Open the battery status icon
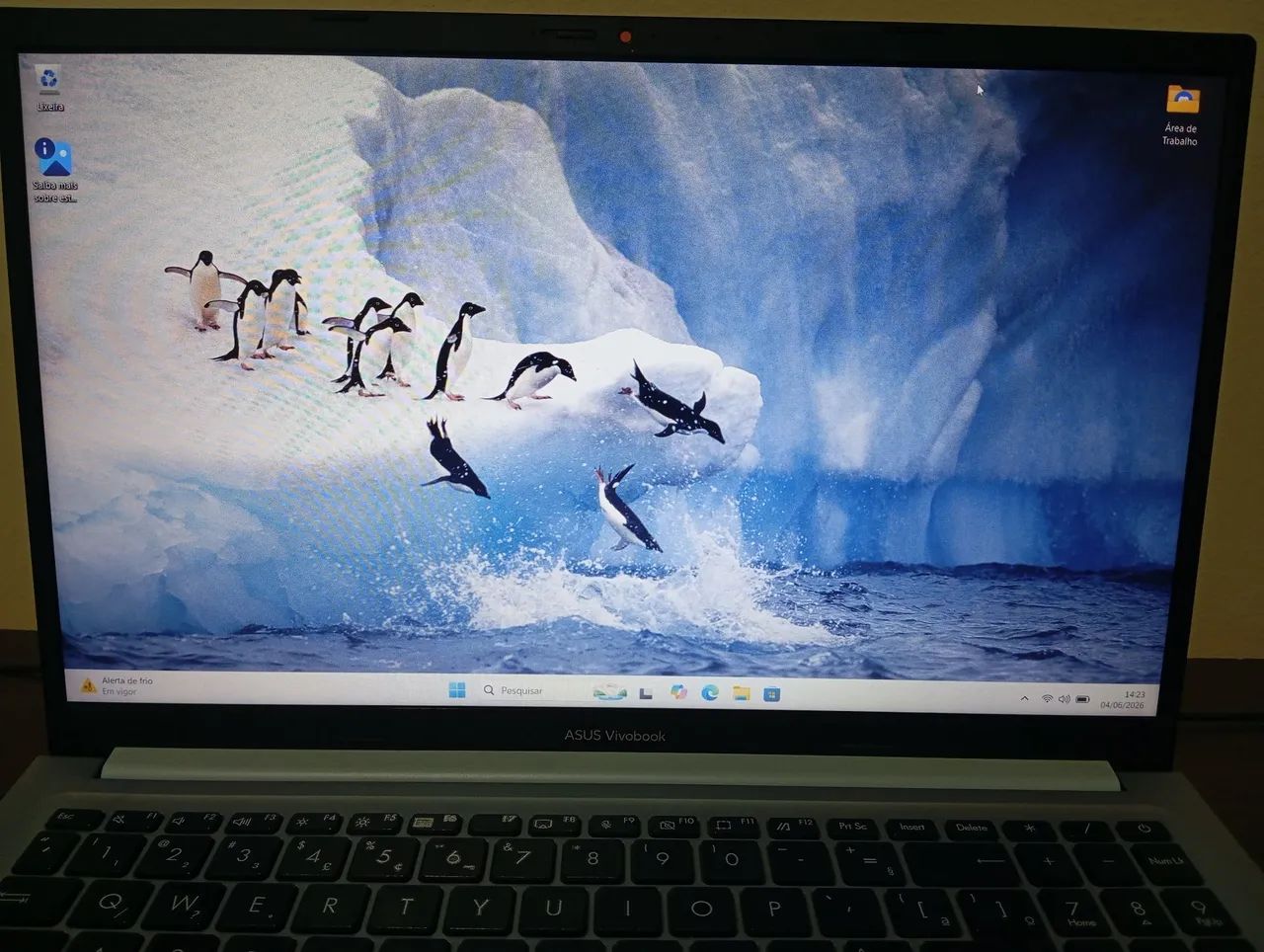Image resolution: width=1264 pixels, height=952 pixels. click(1082, 699)
